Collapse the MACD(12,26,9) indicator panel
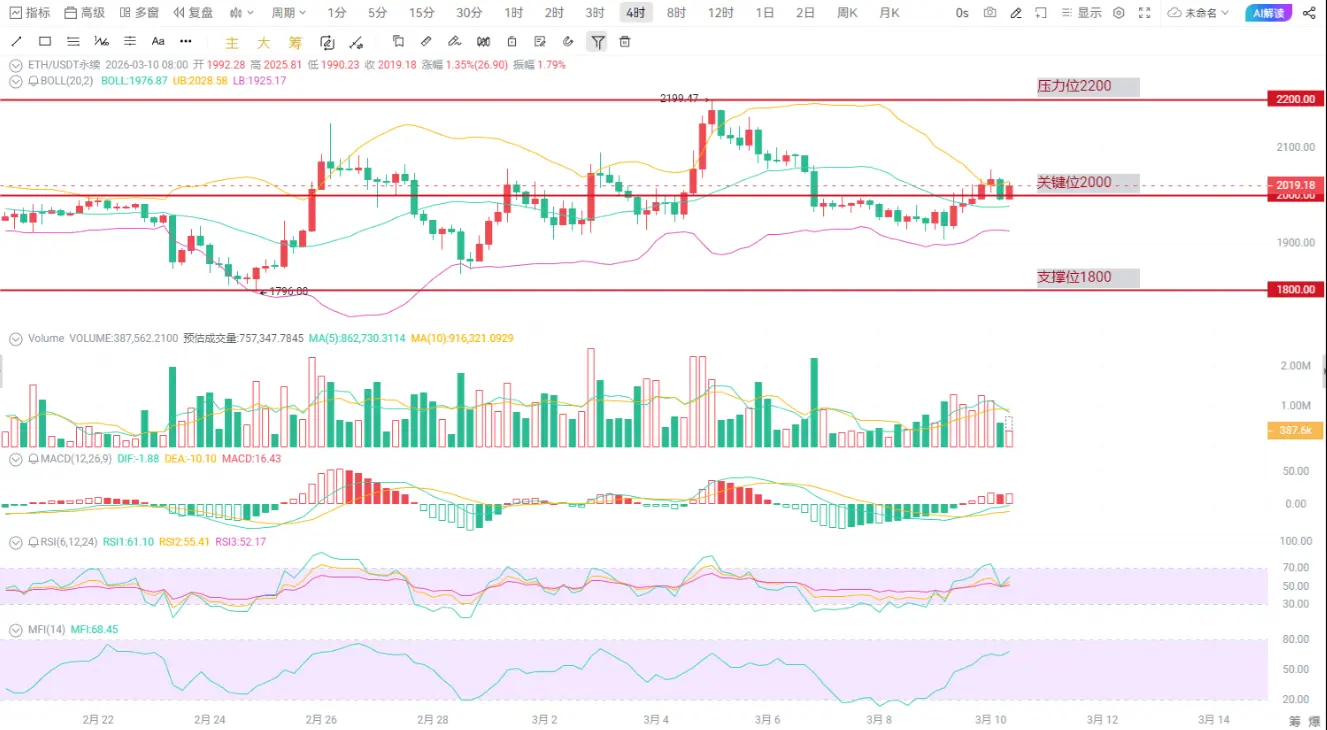The height and width of the screenshot is (730, 1327). click(15, 459)
